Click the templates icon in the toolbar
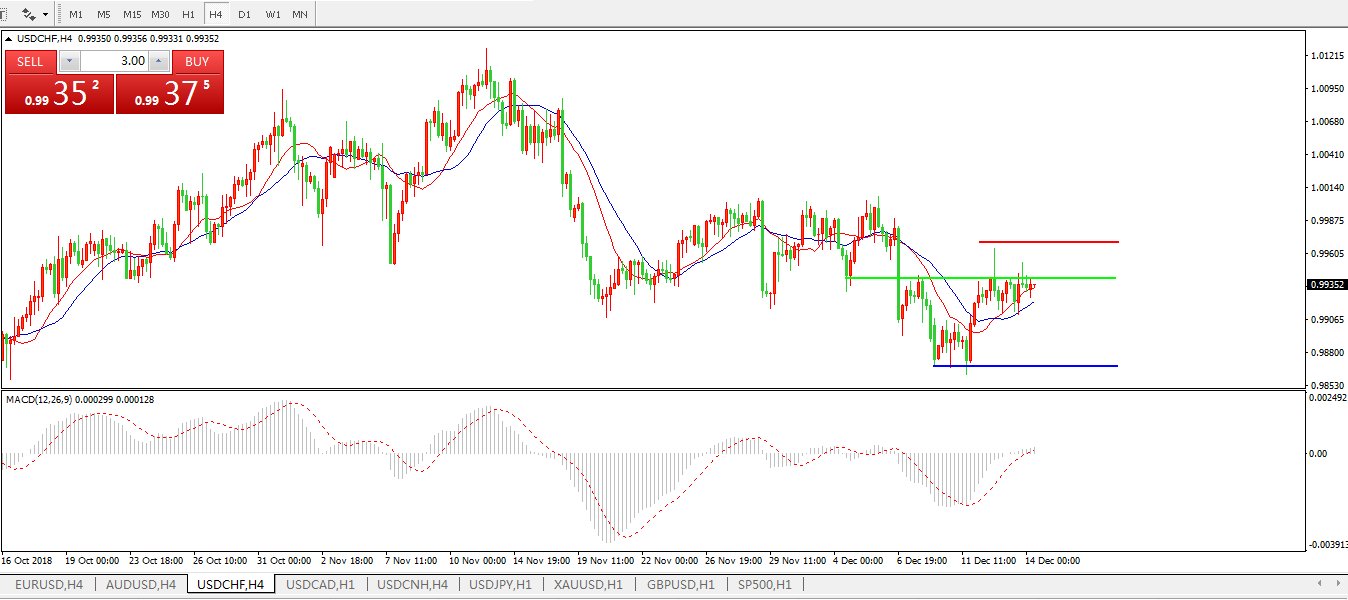The width and height of the screenshot is (1348, 600). click(x=29, y=15)
